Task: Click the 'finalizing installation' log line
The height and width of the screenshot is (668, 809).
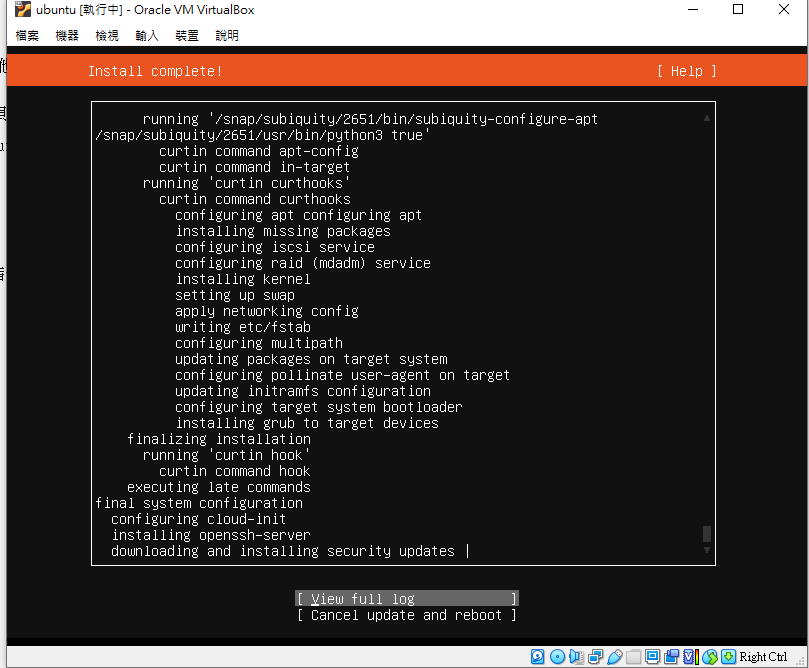Action: coord(219,439)
